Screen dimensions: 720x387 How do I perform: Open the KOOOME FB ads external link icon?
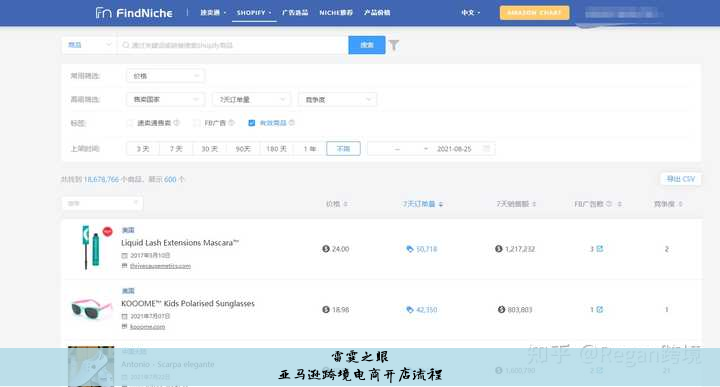click(x=600, y=310)
